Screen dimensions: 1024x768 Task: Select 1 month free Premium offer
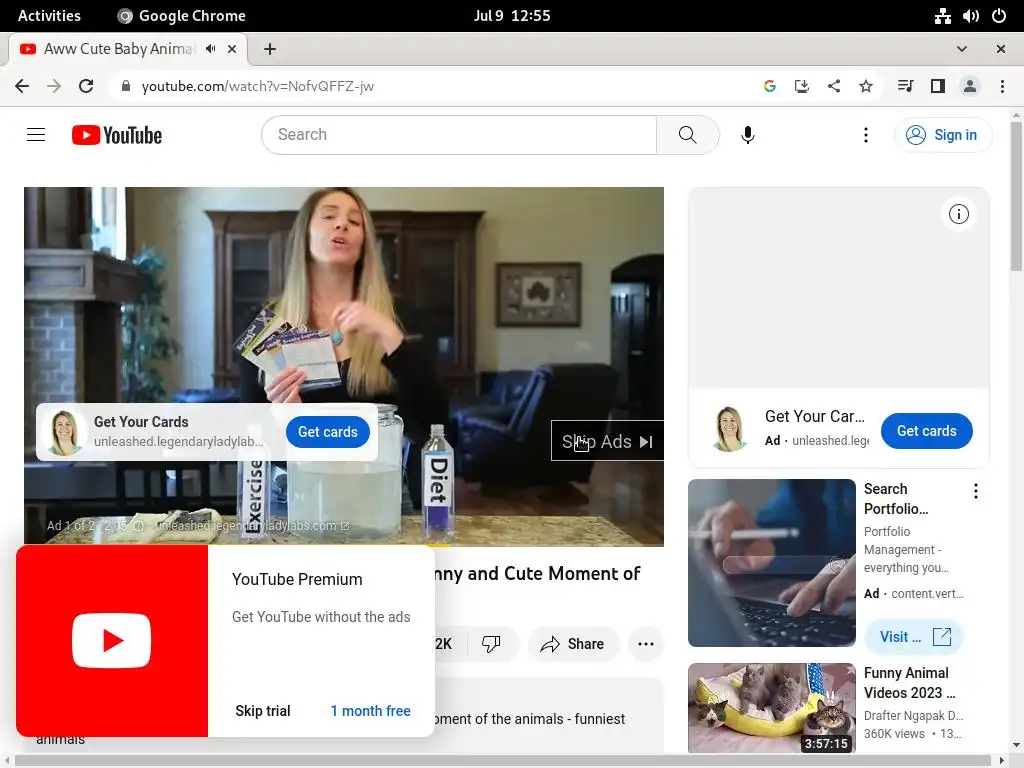370,711
